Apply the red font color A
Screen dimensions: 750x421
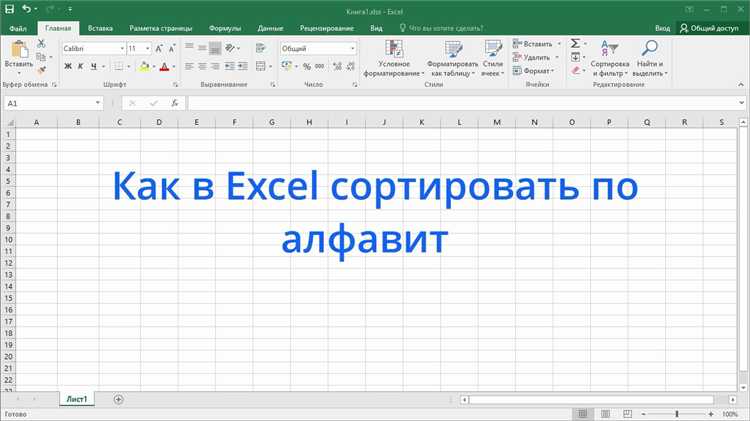pos(165,66)
